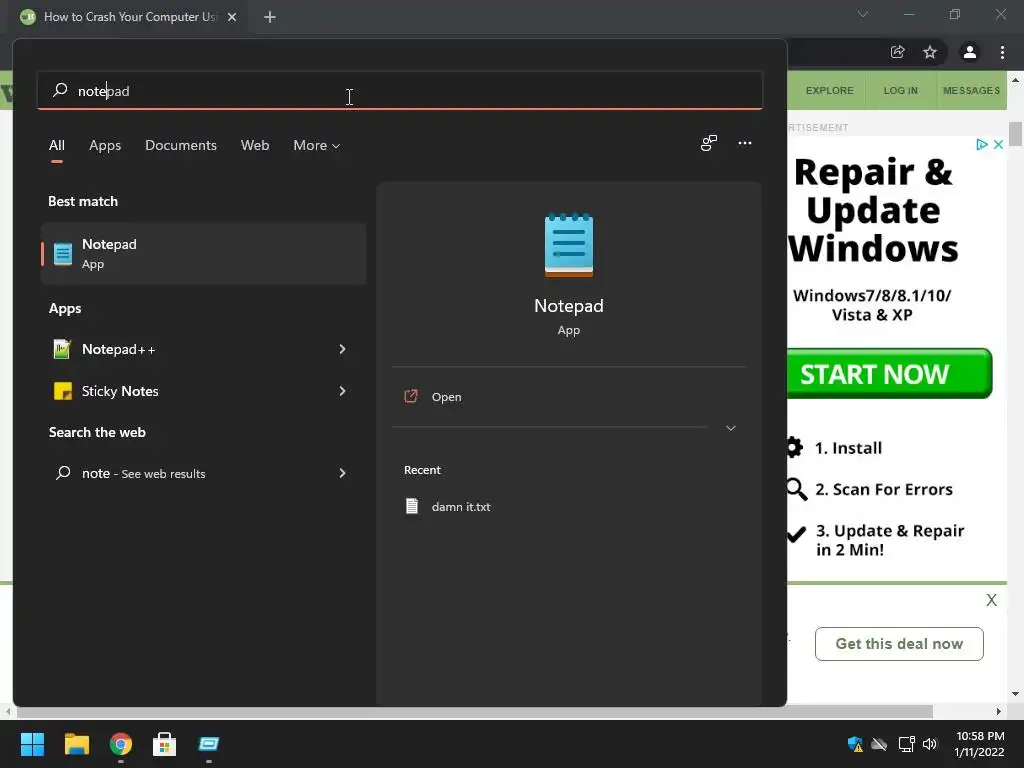Expand more actions chevron below Open
1024x768 pixels.
click(731, 428)
